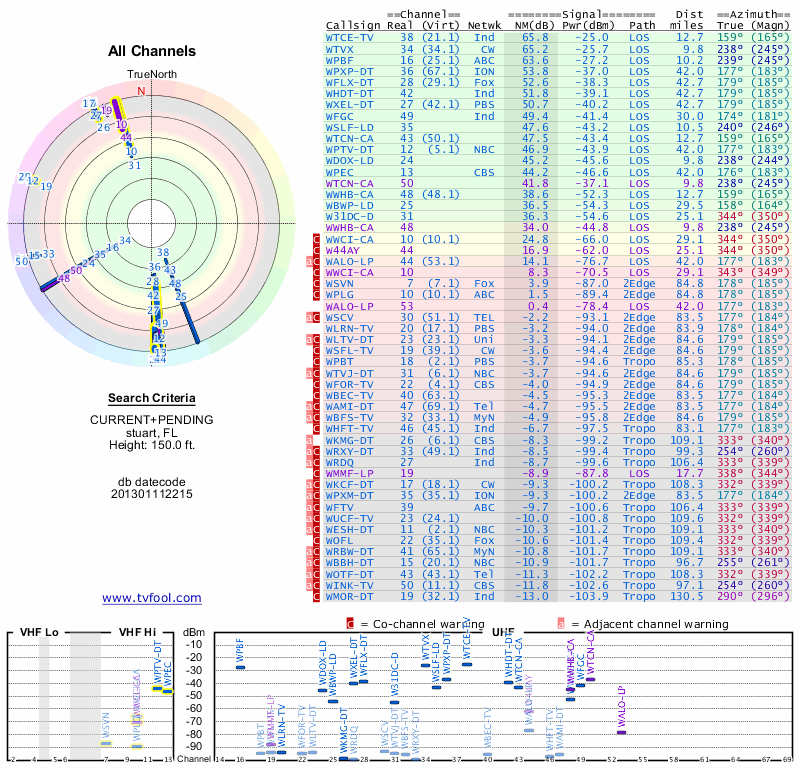Click the 'stuart, FL' location text
Image resolution: width=800 pixels, height=768 pixels.
click(x=152, y=433)
